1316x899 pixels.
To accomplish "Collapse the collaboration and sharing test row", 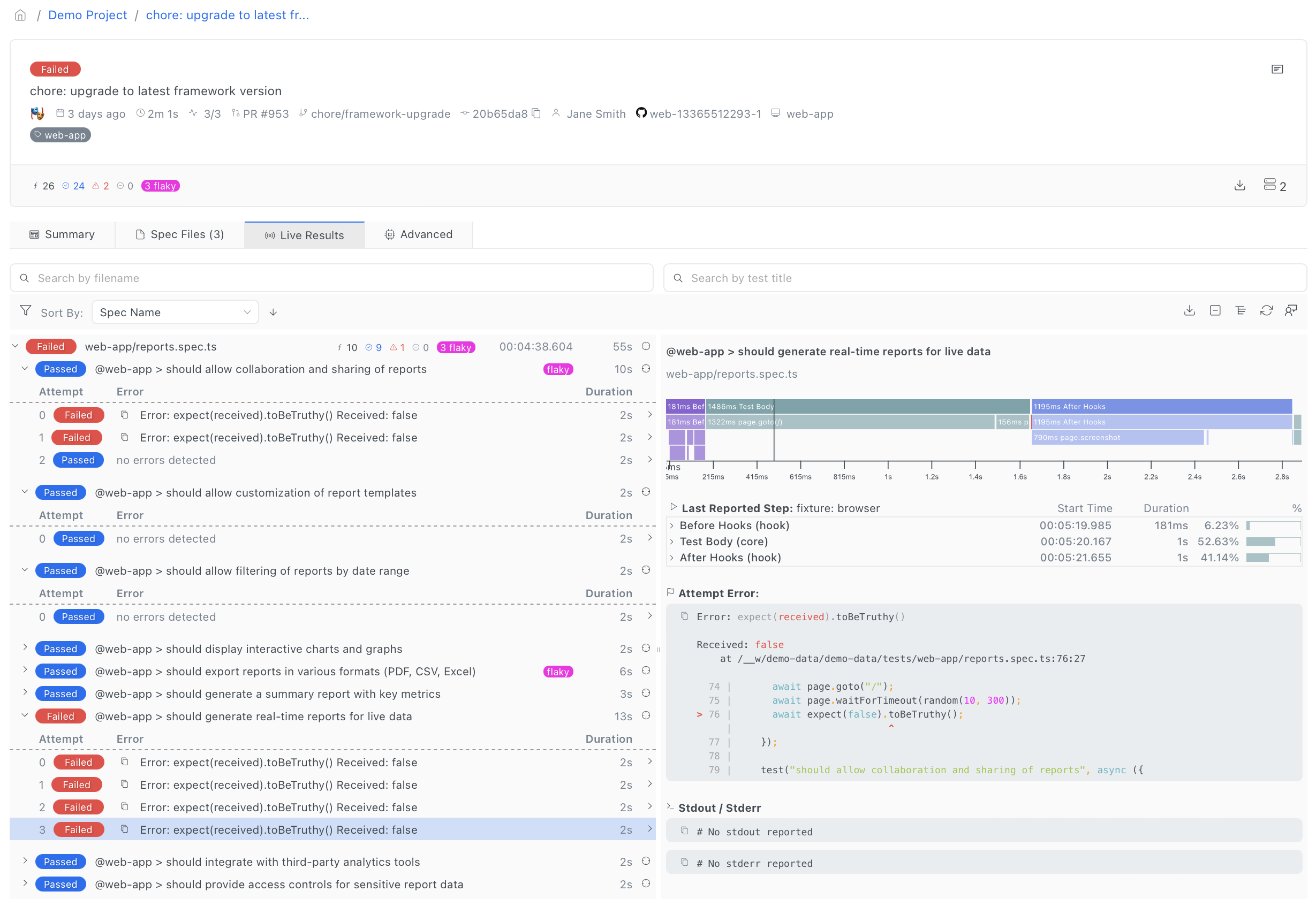I will [x=25, y=369].
